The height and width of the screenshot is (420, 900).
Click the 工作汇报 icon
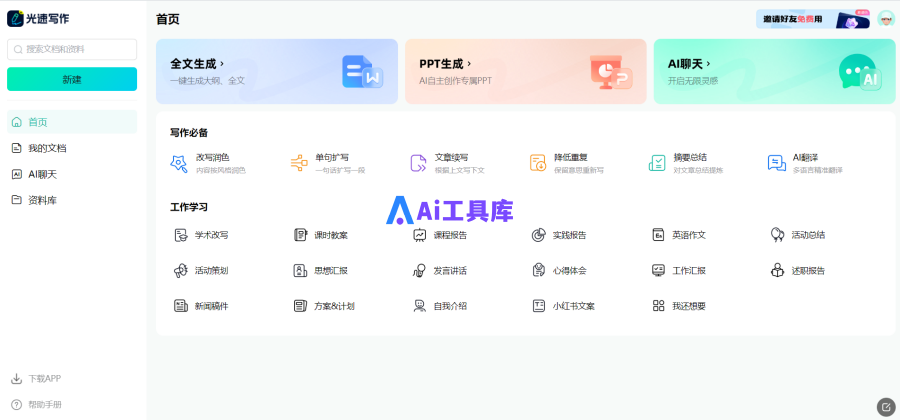point(658,270)
